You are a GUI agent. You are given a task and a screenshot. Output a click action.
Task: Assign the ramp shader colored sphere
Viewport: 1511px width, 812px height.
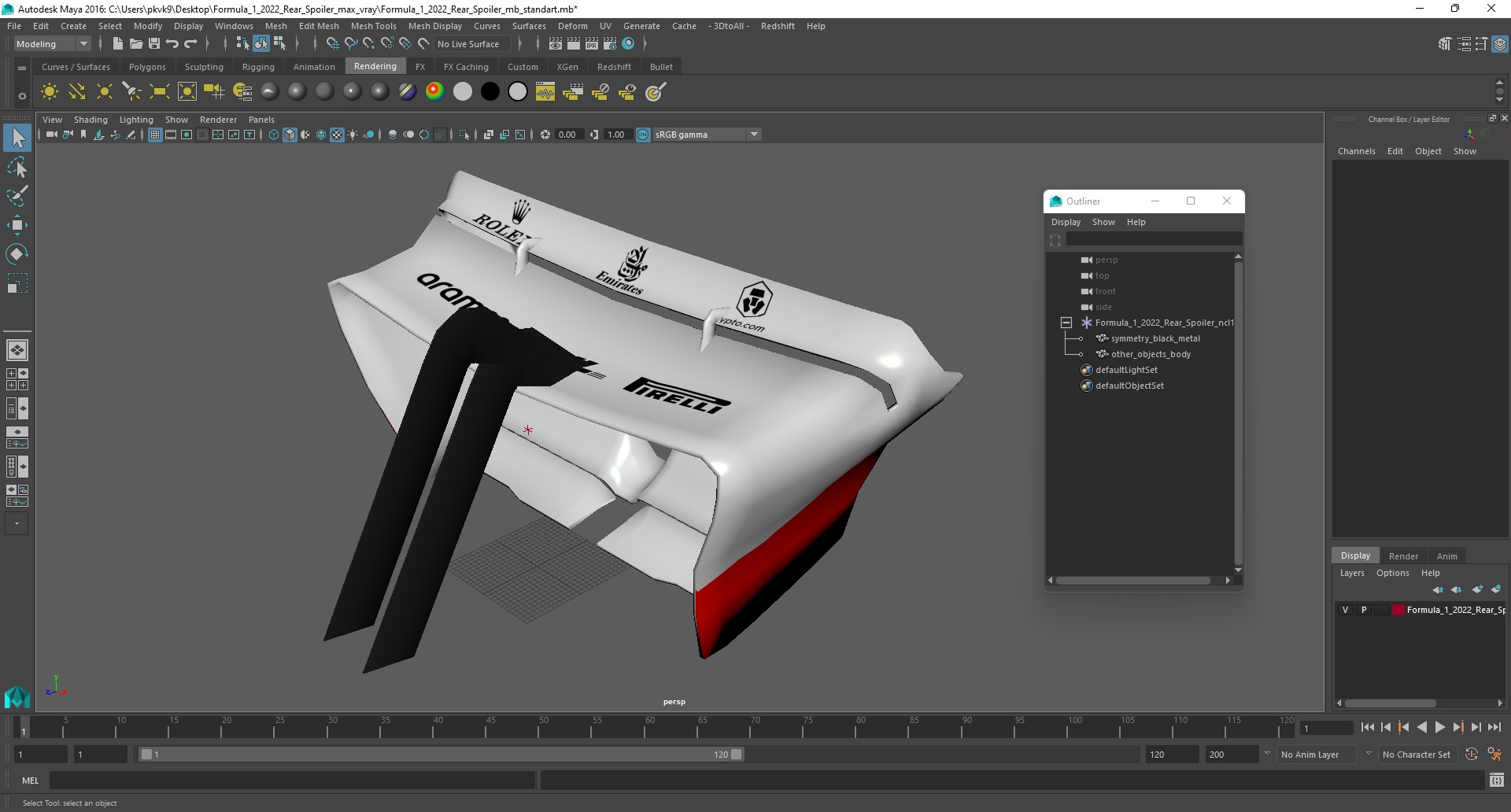pyautogui.click(x=434, y=92)
